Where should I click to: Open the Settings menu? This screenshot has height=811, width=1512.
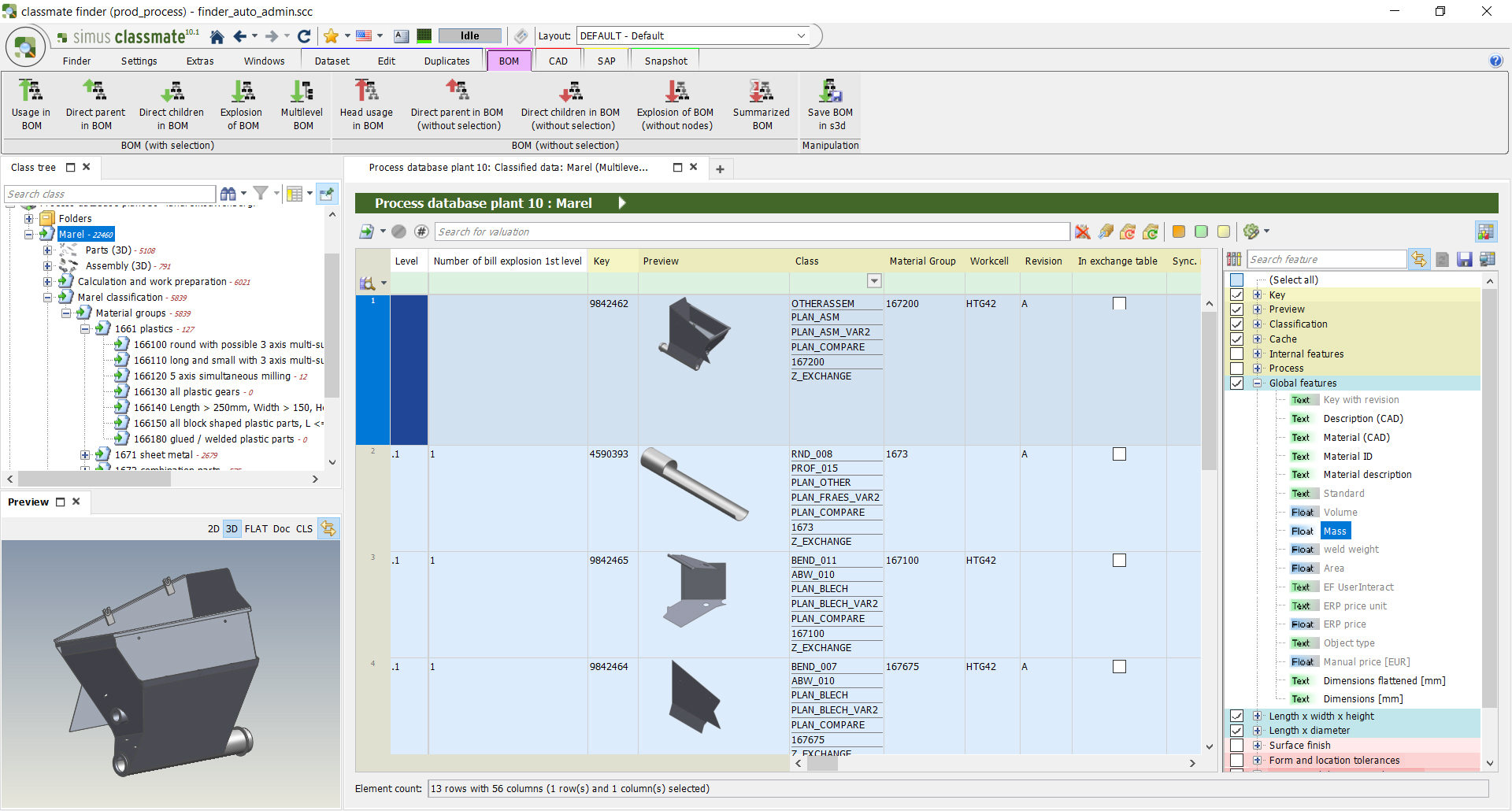tap(139, 61)
